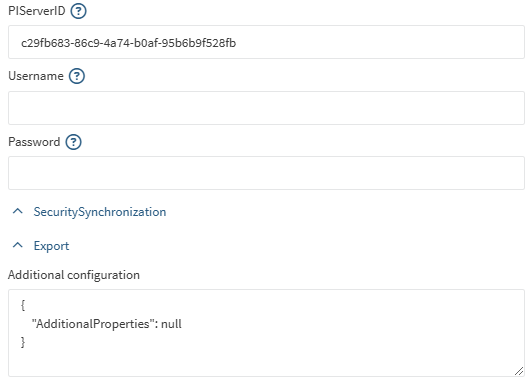Click the Password question mark icon
This screenshot has height=383, width=531.
73,142
